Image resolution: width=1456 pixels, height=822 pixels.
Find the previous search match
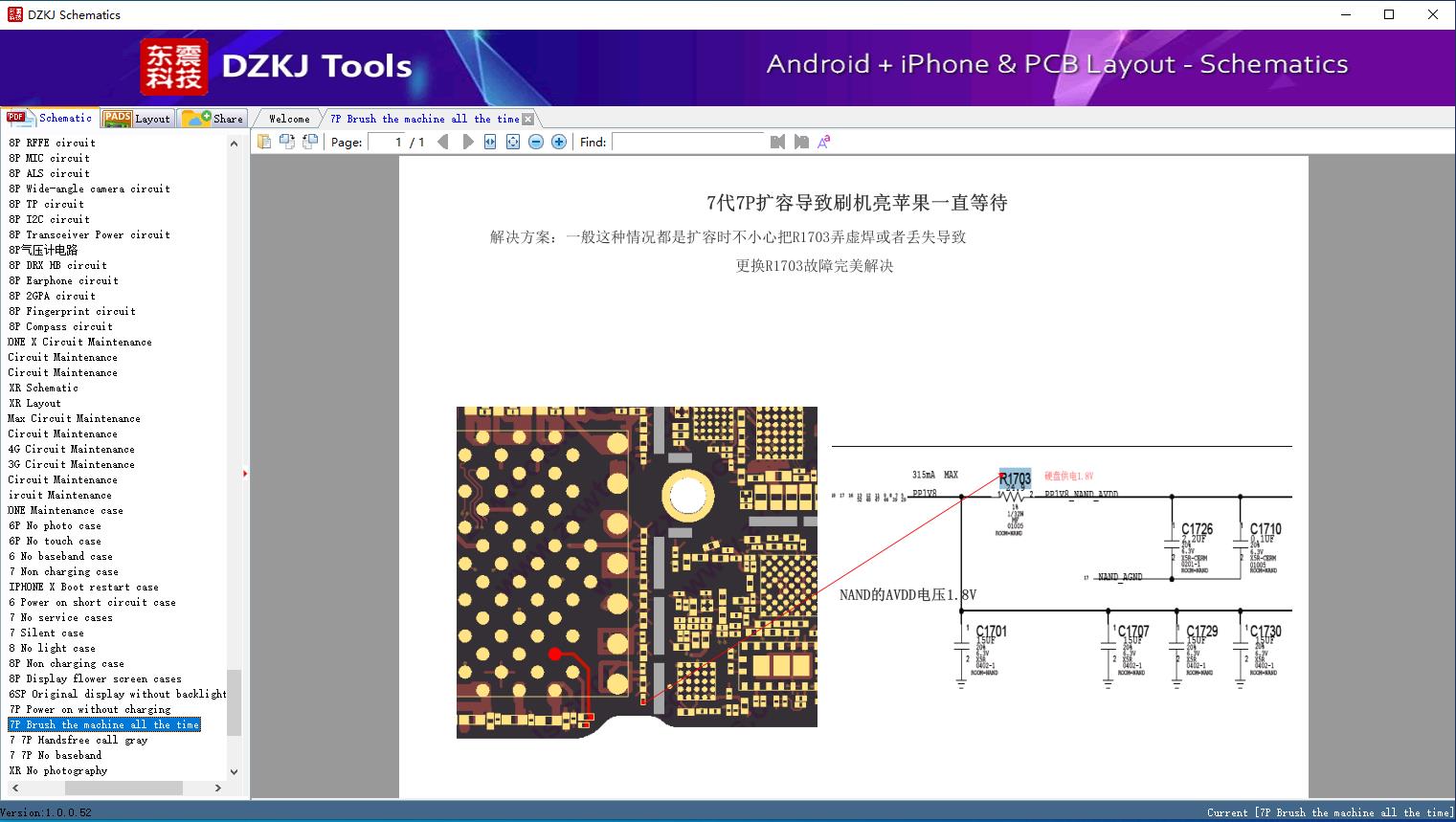click(x=777, y=142)
